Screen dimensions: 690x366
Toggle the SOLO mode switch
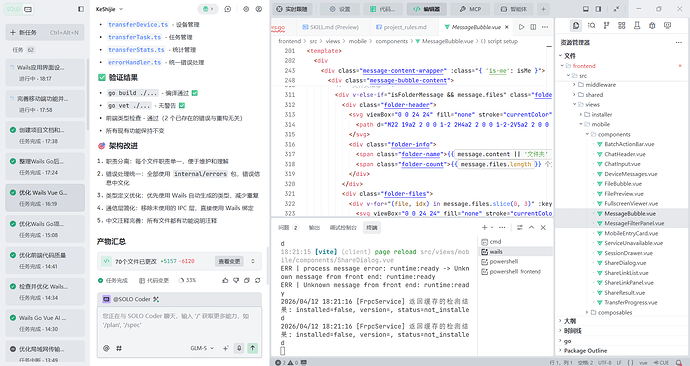click(19, 9)
